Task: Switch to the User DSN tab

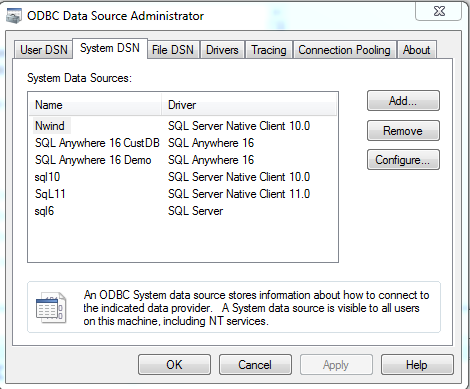Action: [x=44, y=50]
